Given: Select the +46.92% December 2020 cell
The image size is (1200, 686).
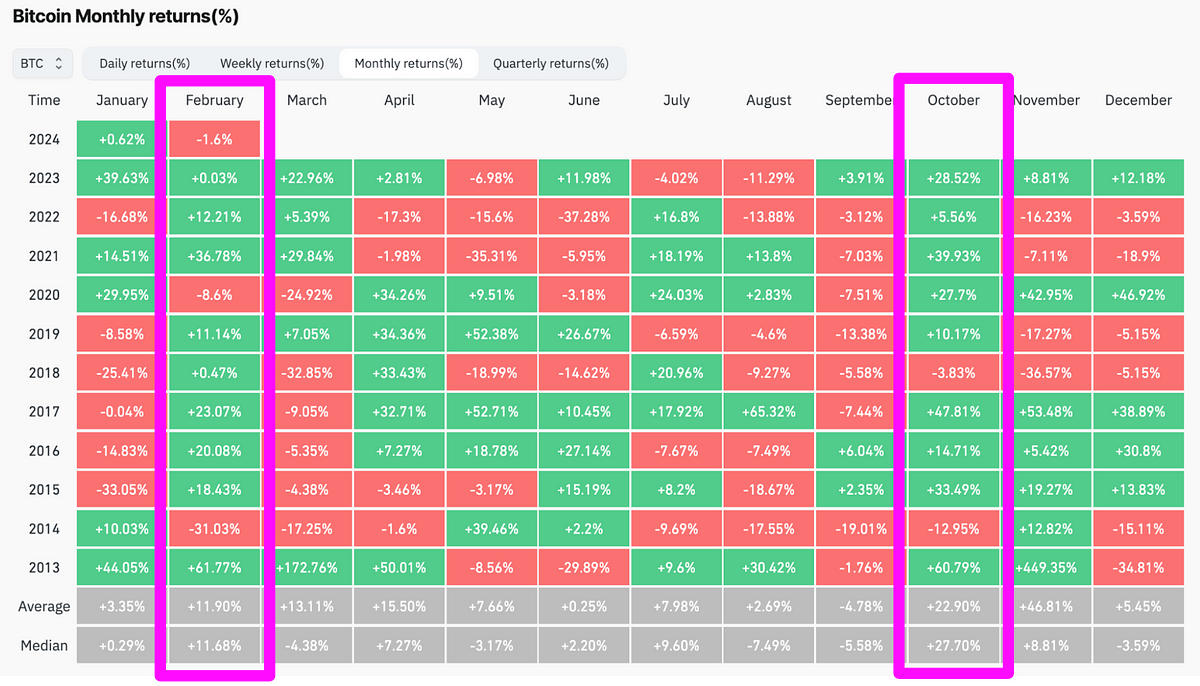Looking at the screenshot, I should click(1138, 295).
